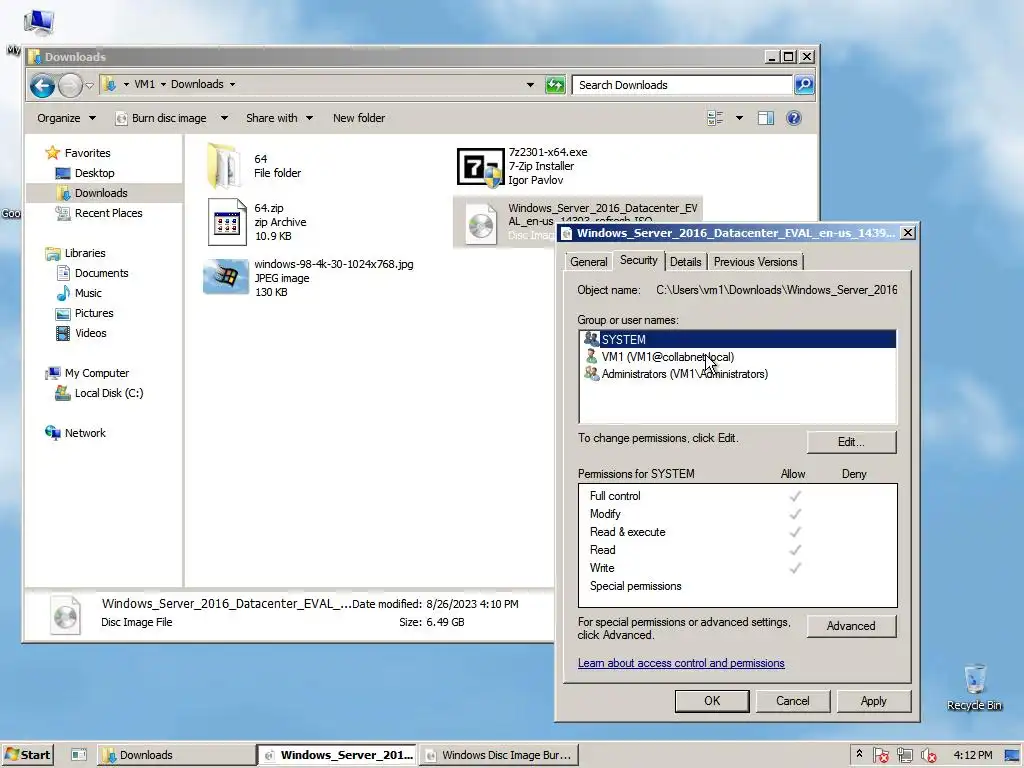Open the Recycle Bin desktop icon
The width and height of the screenshot is (1024, 768).
pyautogui.click(x=974, y=687)
